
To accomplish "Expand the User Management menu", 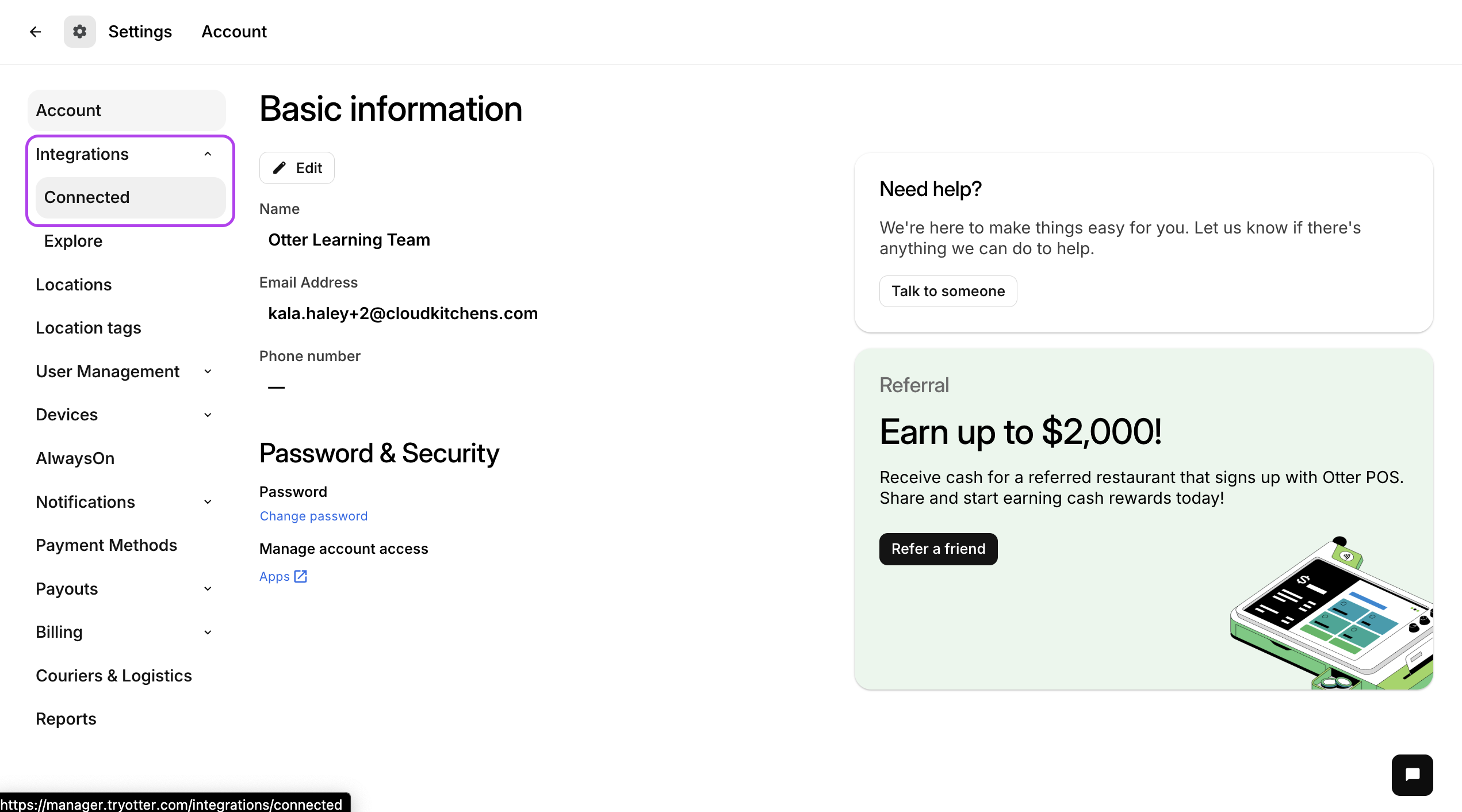I will pyautogui.click(x=208, y=371).
